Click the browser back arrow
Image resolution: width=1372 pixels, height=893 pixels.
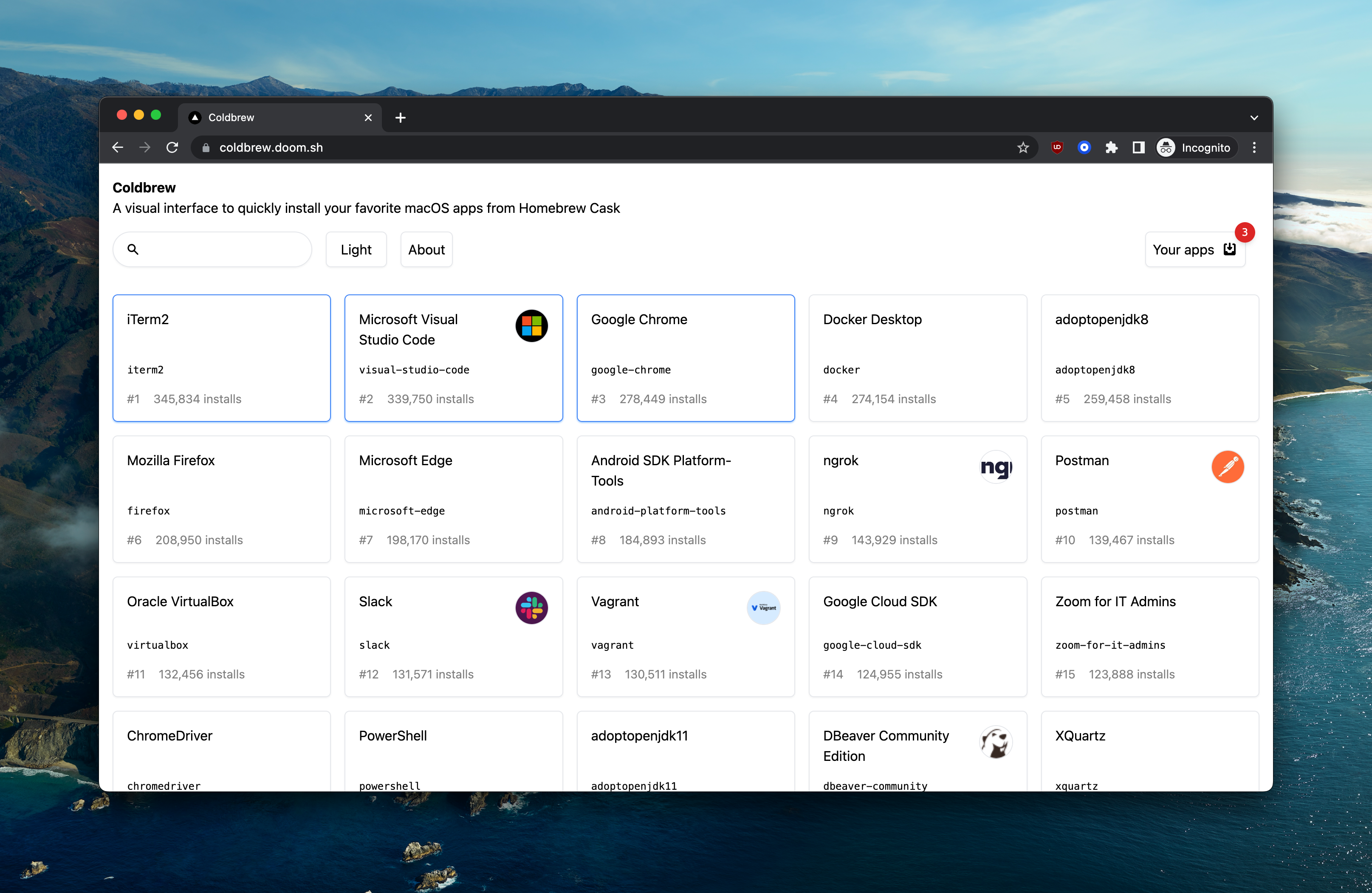click(x=118, y=147)
